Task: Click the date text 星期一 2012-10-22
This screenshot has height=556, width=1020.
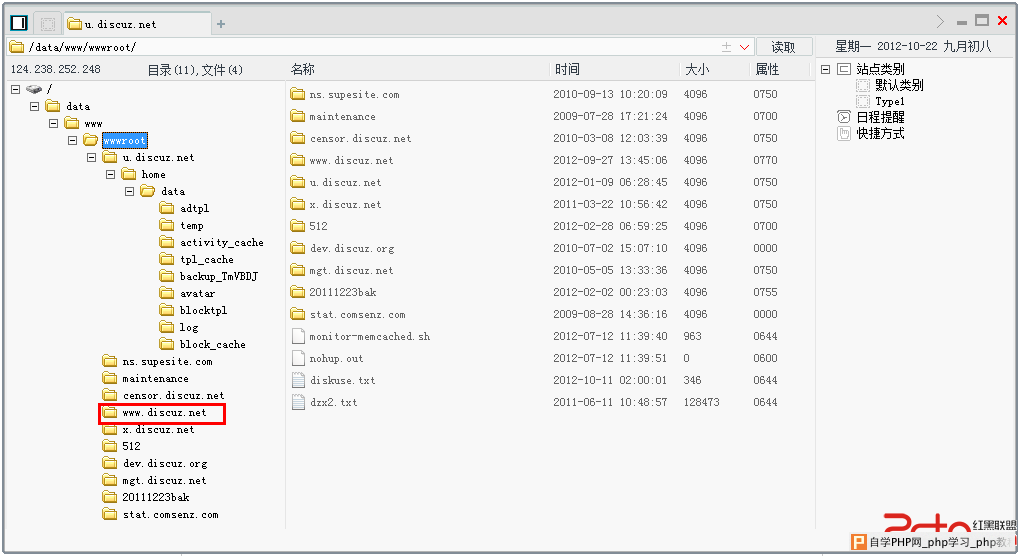Action: click(887, 46)
